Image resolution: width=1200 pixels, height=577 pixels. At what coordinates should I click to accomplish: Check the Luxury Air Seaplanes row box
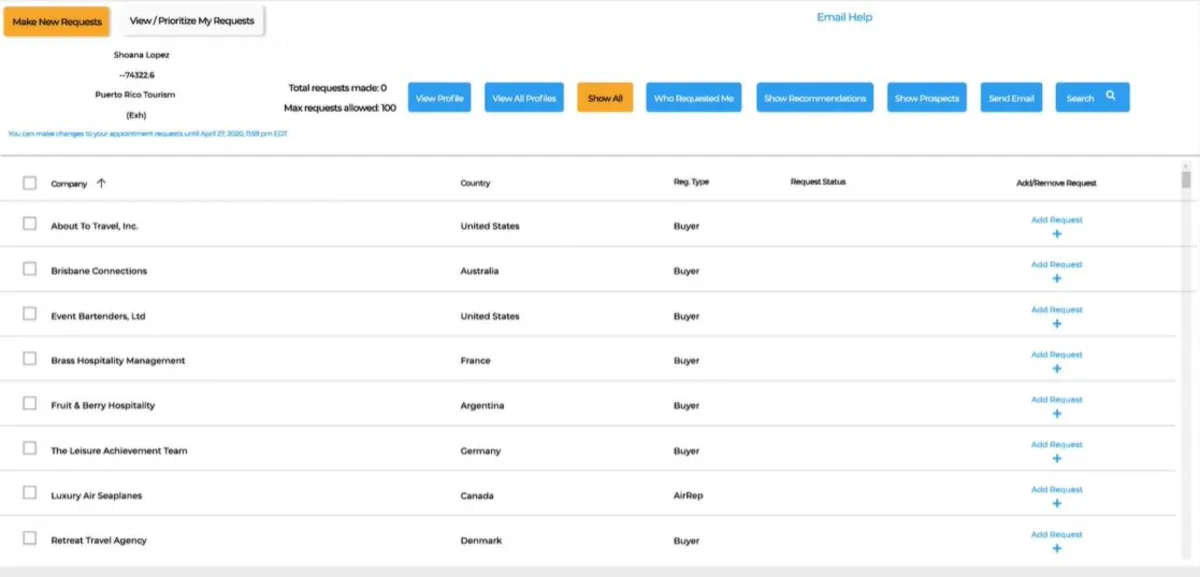pos(30,494)
